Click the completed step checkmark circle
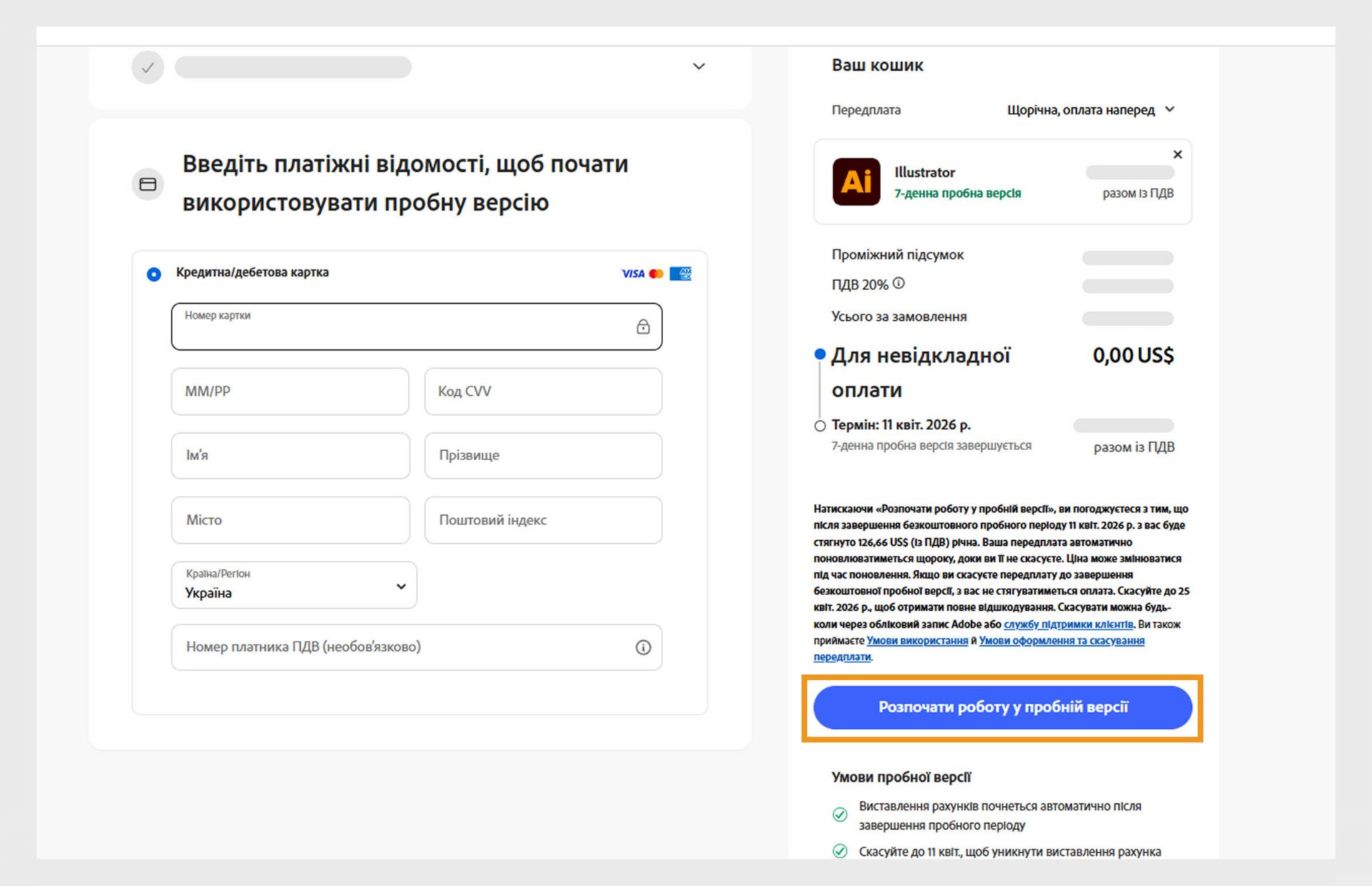1372x886 pixels. click(x=148, y=67)
